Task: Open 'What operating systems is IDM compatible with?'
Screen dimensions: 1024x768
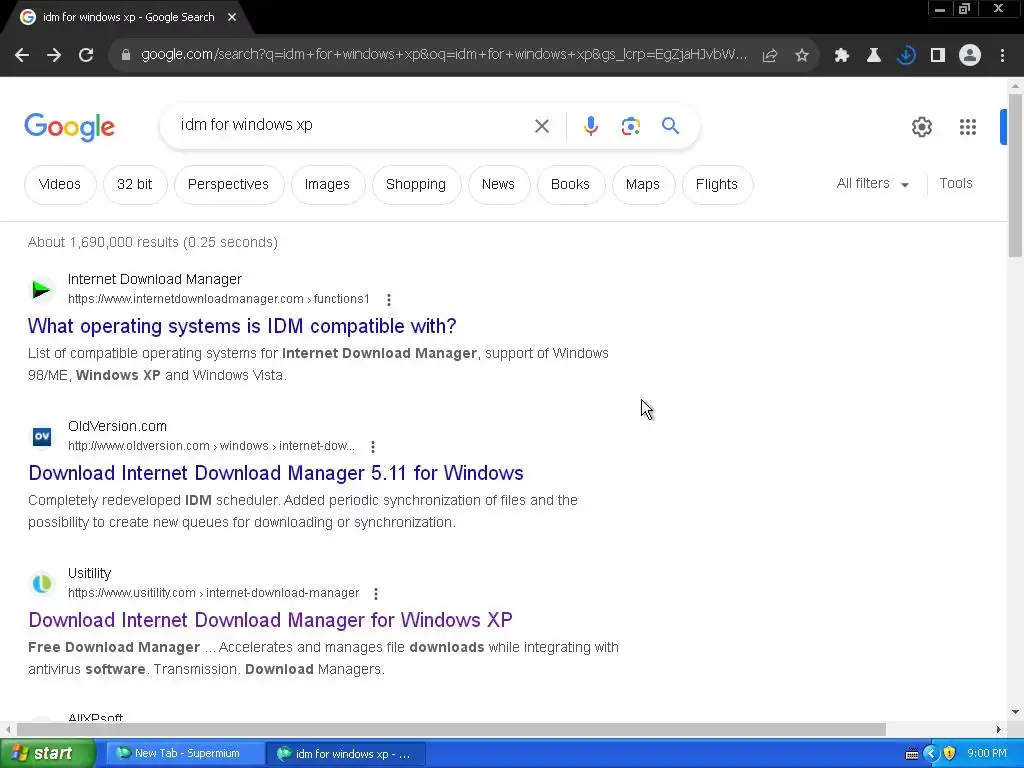Action: (x=242, y=326)
